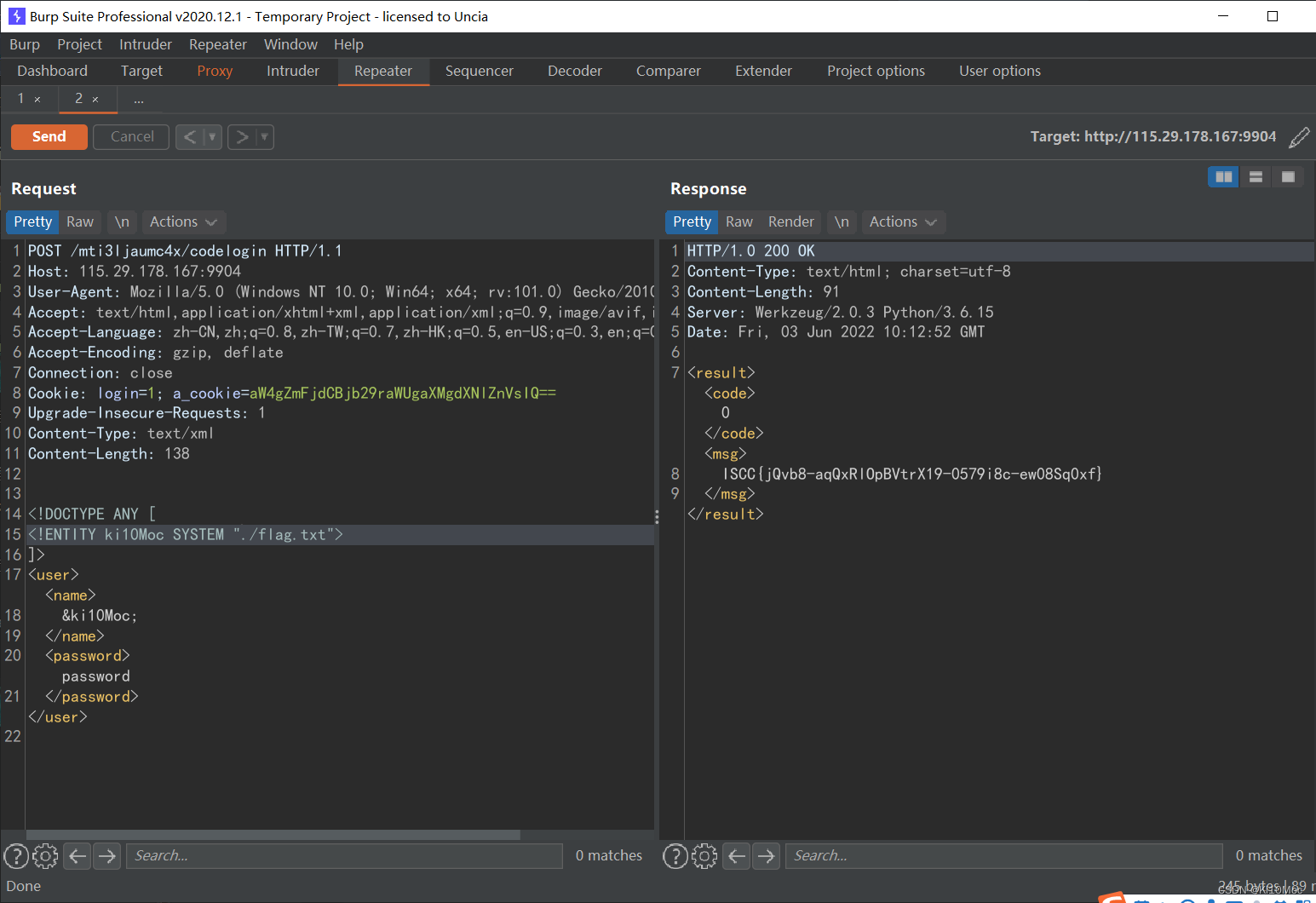Open the Burp menu

(25, 44)
